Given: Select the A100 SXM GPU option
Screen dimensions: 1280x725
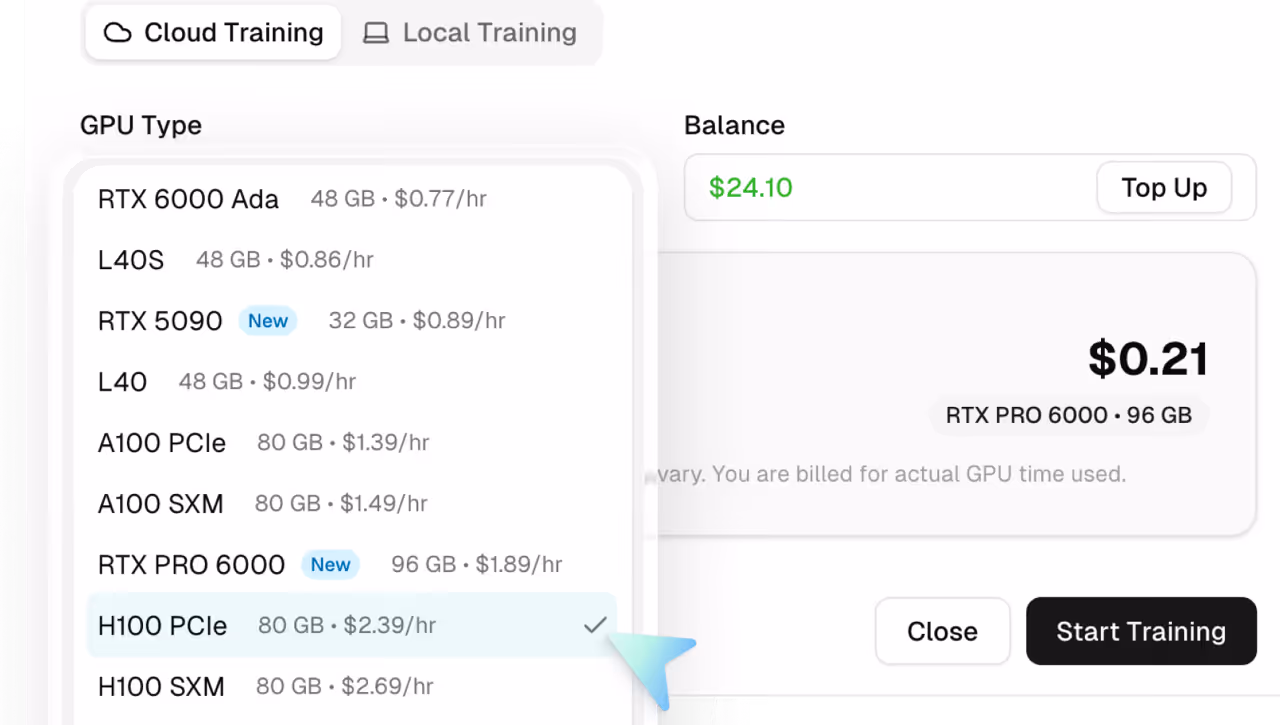Looking at the screenshot, I should [x=250, y=503].
